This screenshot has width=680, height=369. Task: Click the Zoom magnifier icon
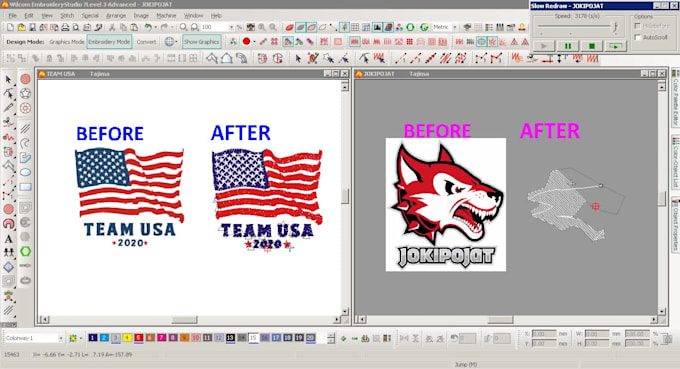[183, 27]
